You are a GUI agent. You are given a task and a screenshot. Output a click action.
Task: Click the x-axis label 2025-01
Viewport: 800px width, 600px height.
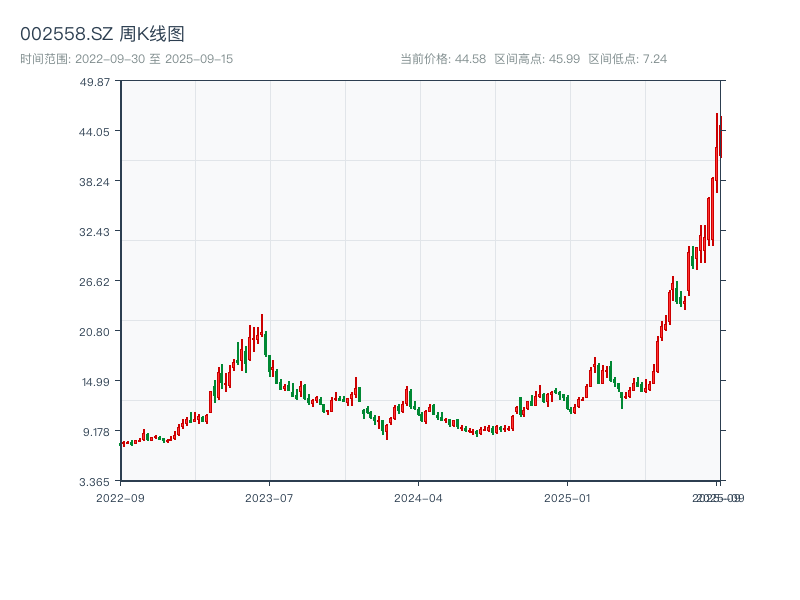coord(567,498)
